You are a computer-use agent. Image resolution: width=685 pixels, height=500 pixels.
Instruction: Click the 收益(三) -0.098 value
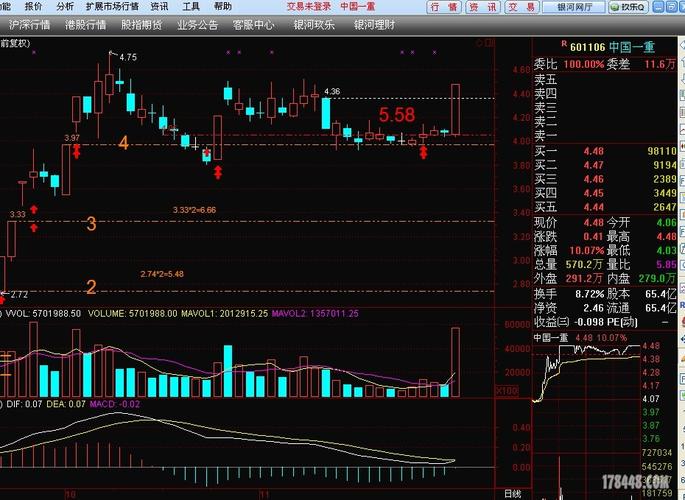pyautogui.click(x=588, y=322)
